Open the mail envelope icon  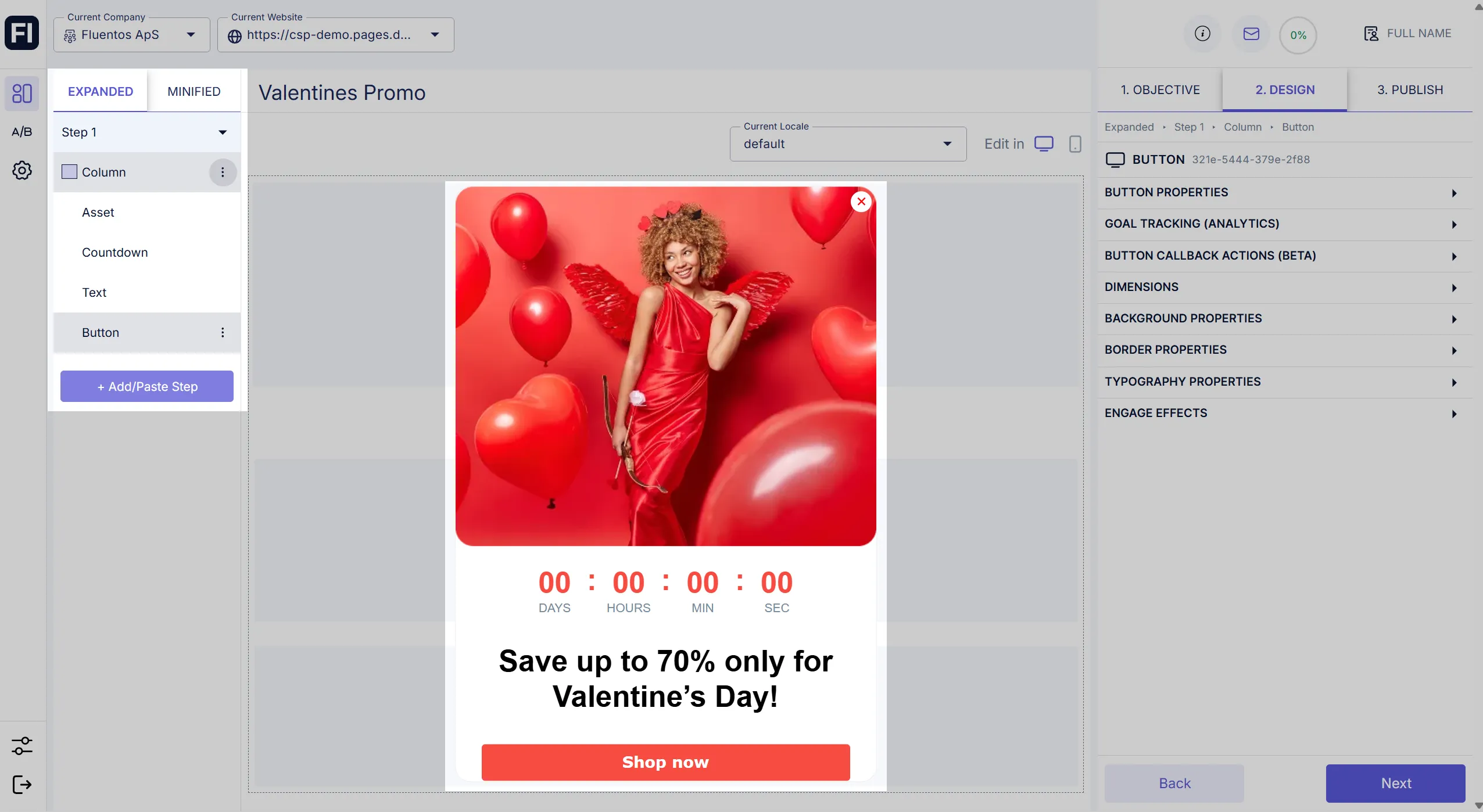(1251, 34)
